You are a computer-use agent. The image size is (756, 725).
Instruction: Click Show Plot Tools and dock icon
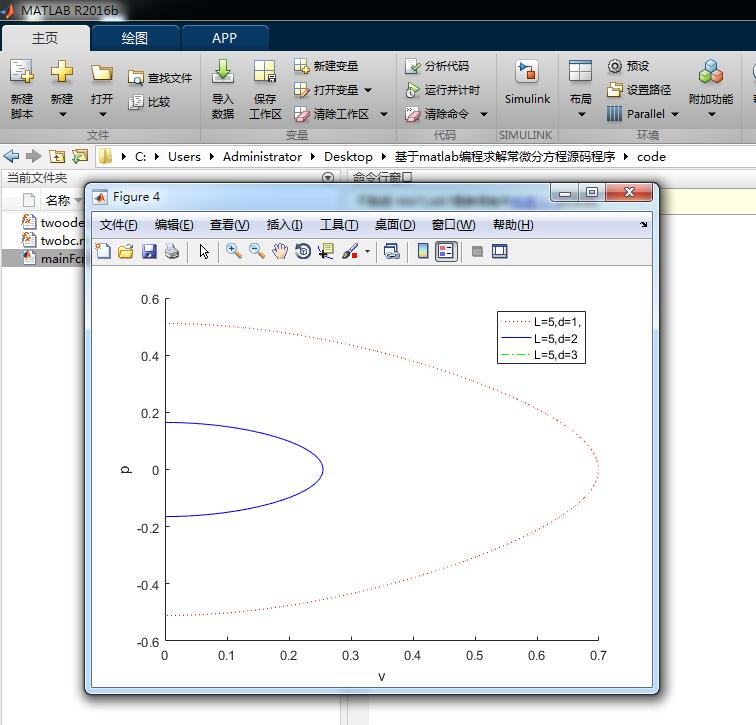click(x=500, y=251)
